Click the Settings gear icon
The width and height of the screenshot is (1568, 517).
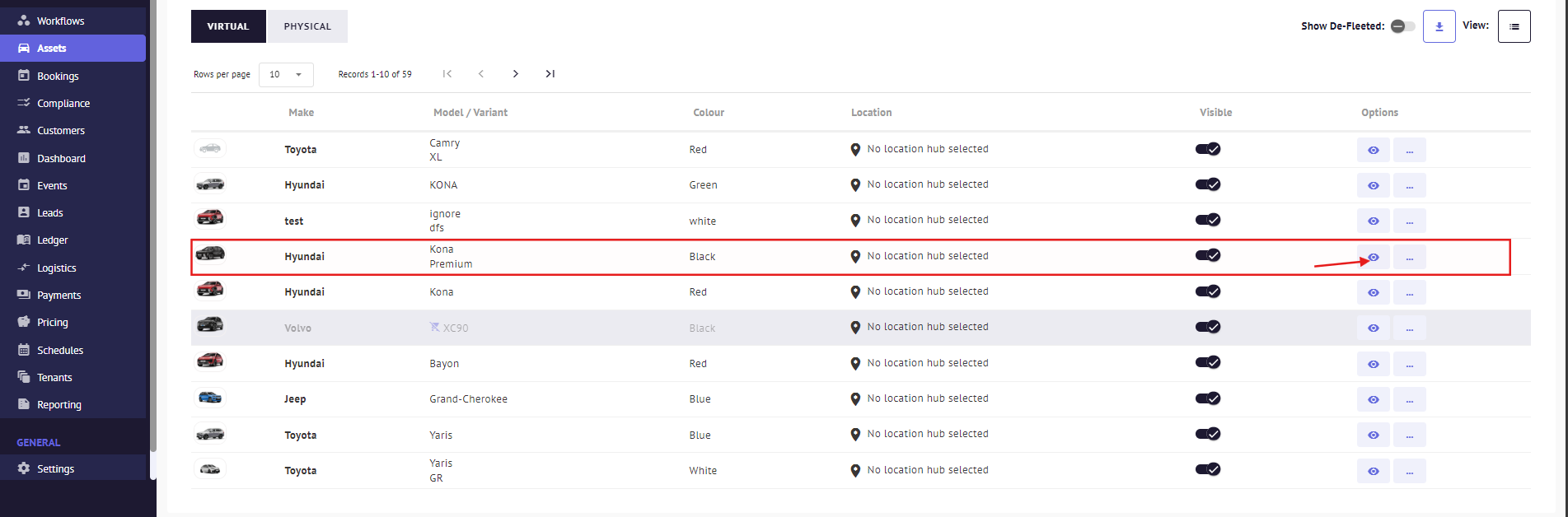[24, 468]
